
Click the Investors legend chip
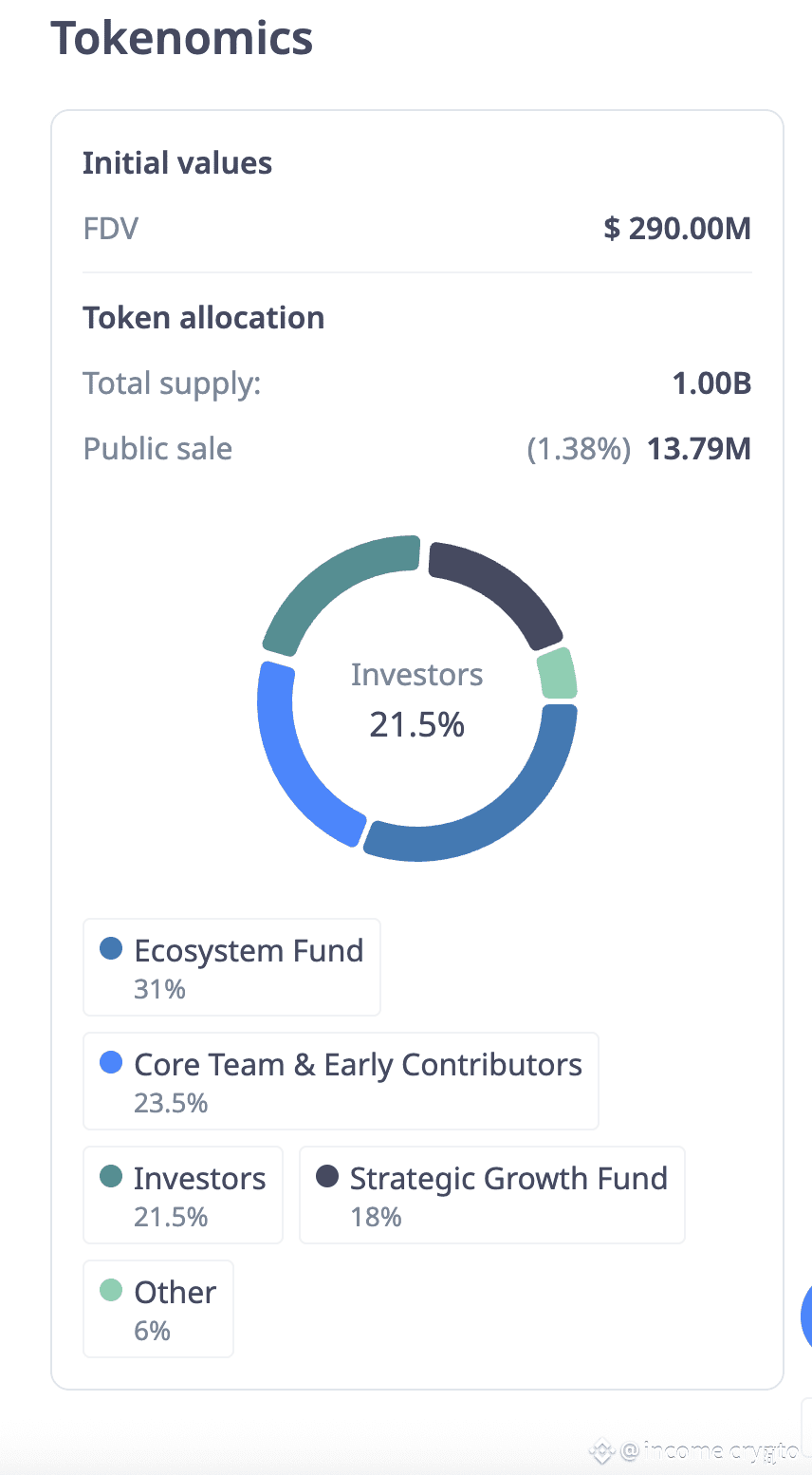(x=183, y=1195)
